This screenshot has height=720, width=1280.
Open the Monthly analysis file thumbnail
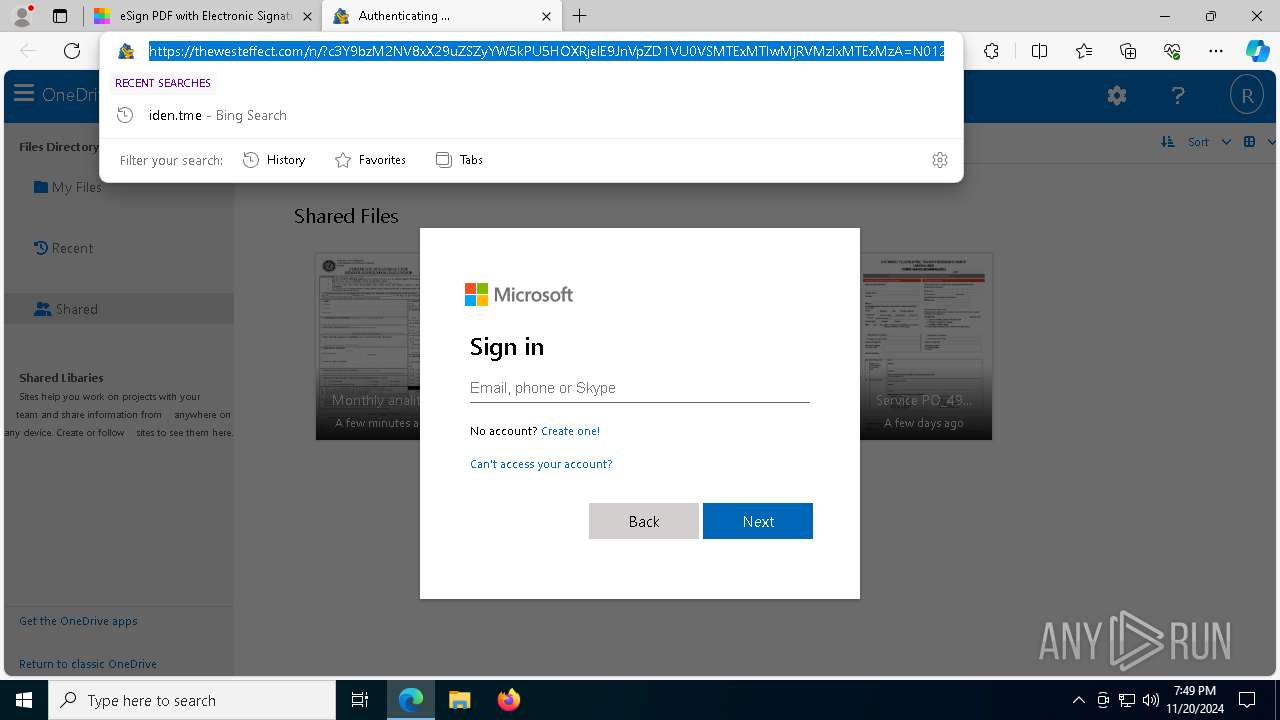click(368, 346)
